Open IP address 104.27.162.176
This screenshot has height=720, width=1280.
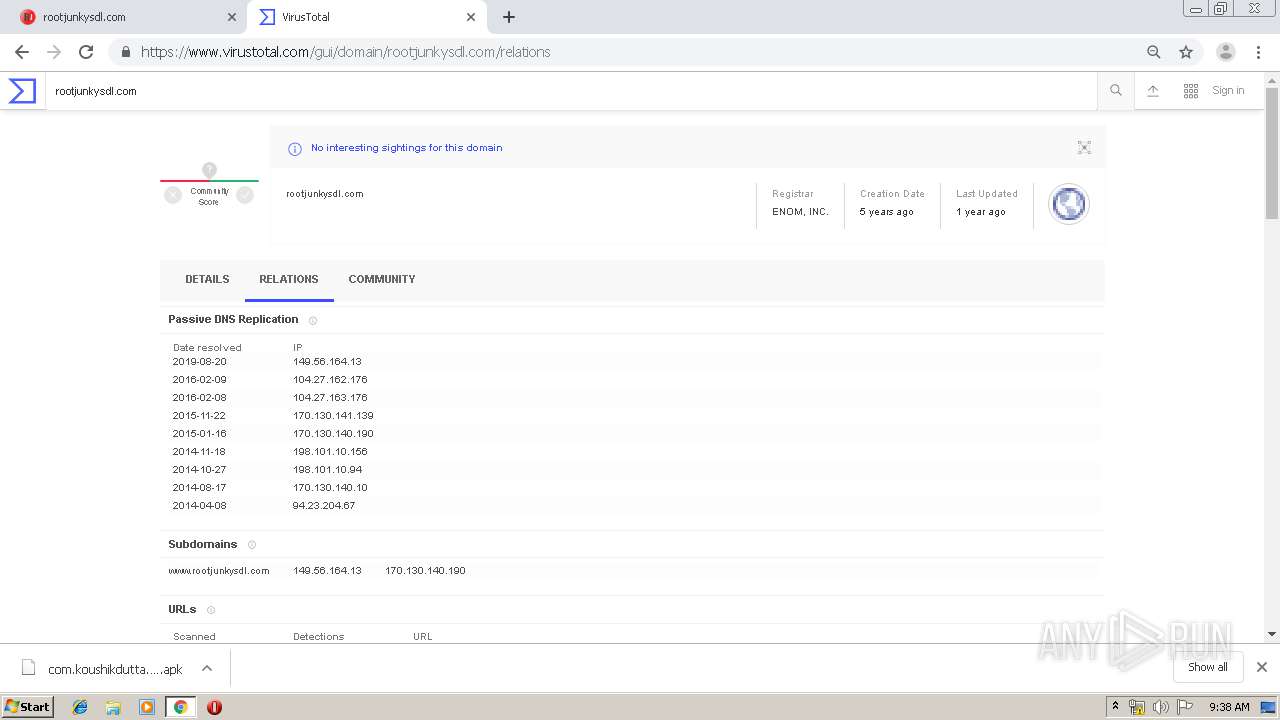pyautogui.click(x=330, y=379)
